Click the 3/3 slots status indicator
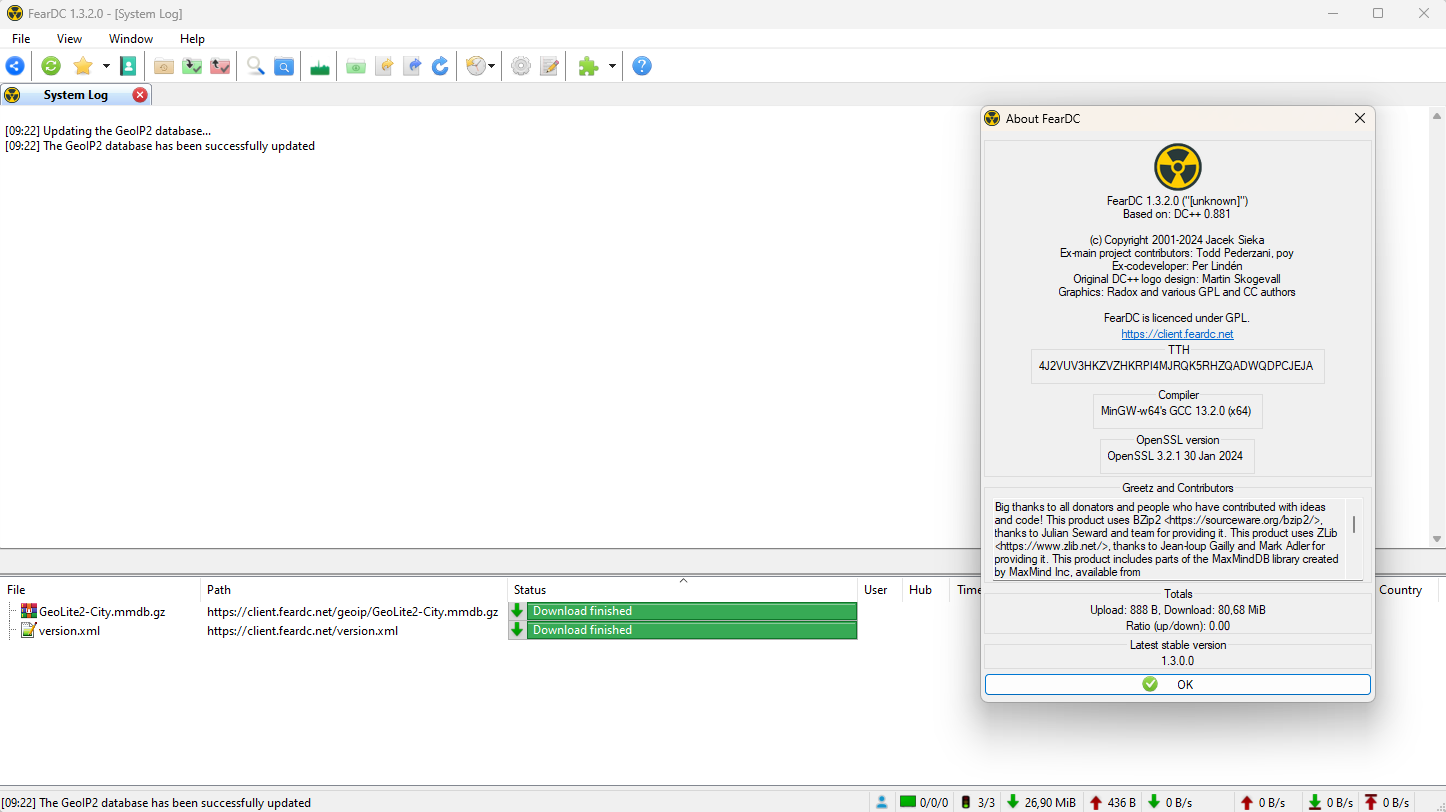 pyautogui.click(x=979, y=802)
